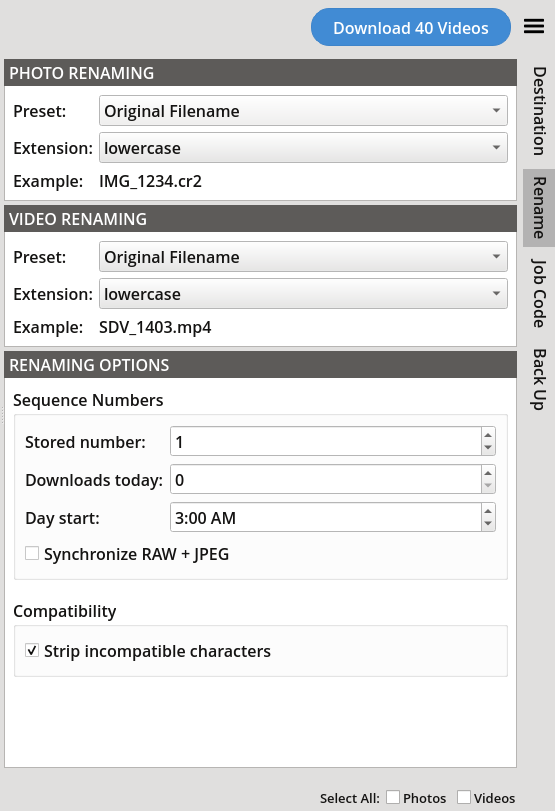This screenshot has width=555, height=811.
Task: Enable Synchronize RAW + JPEG checkbox
Action: pyautogui.click(x=32, y=553)
